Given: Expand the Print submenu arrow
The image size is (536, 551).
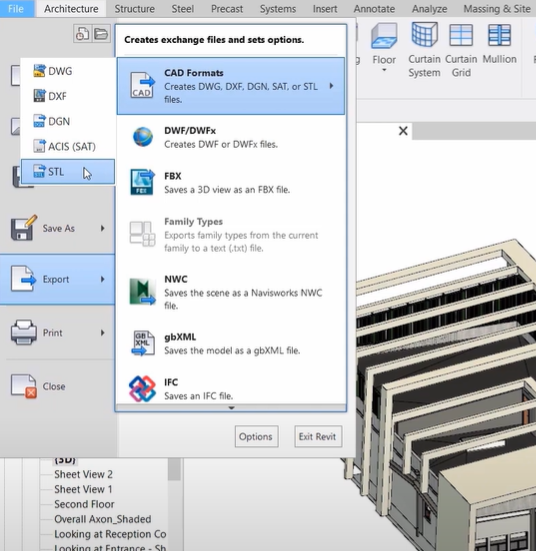Looking at the screenshot, I should point(103,332).
